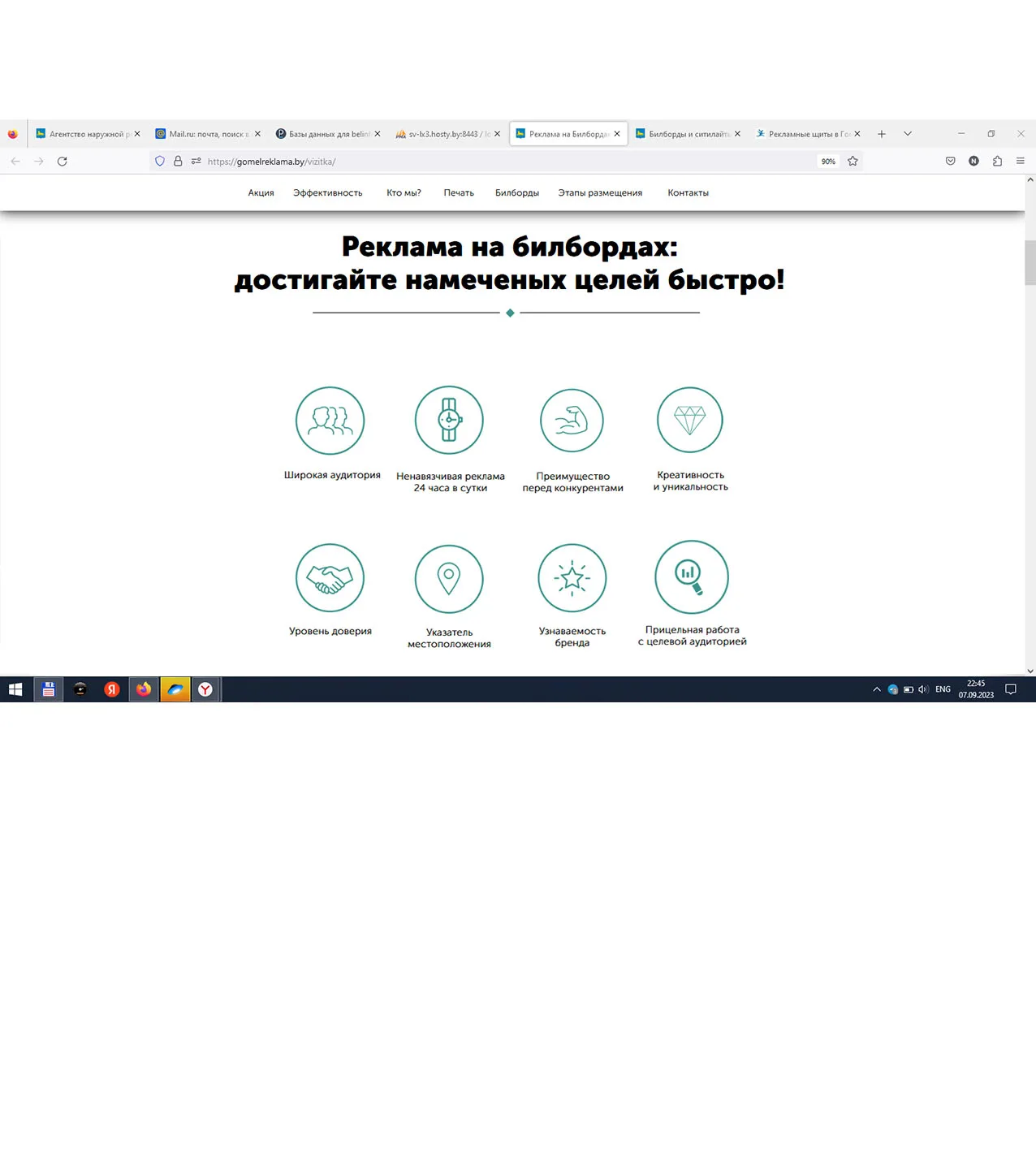Bookmark this page with the star icon

point(853,162)
